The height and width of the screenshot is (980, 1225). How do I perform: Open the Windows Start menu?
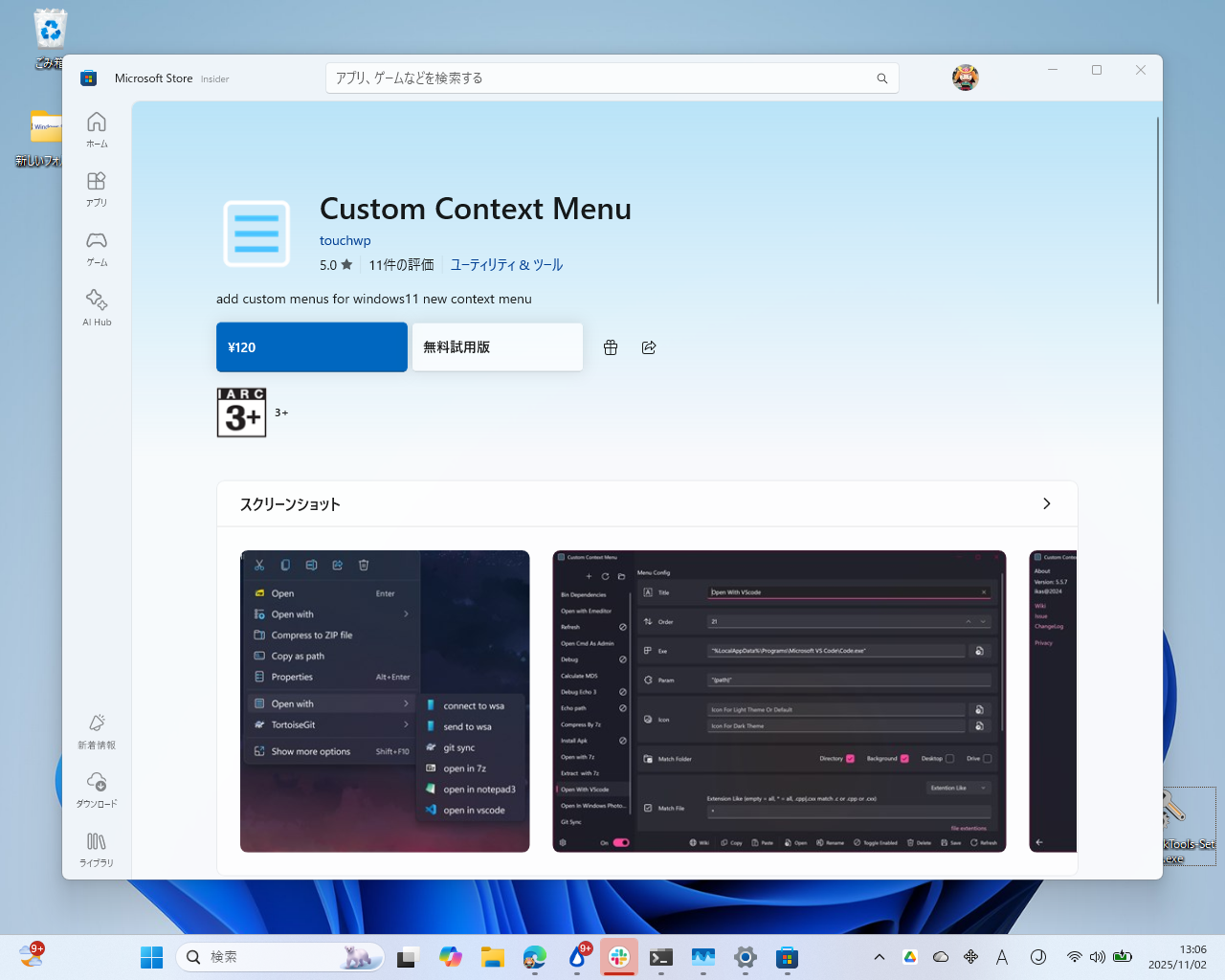151,957
